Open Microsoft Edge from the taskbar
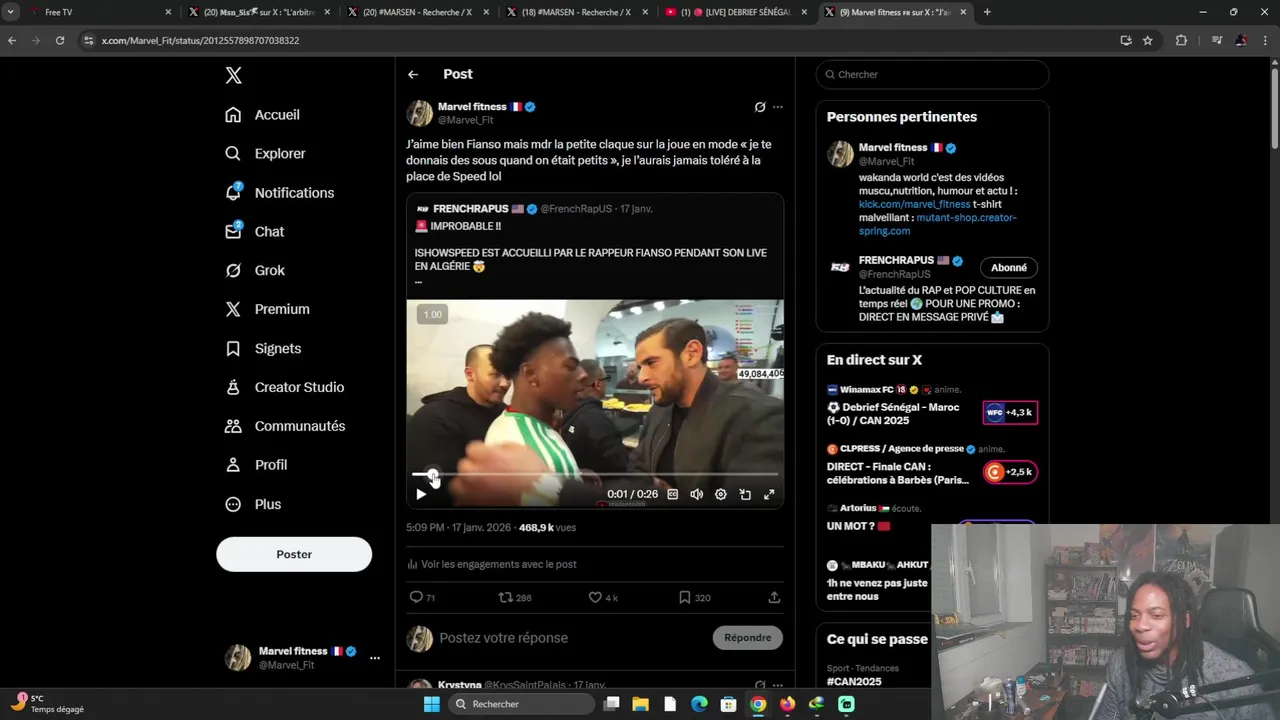This screenshot has width=1280, height=720. (x=699, y=704)
